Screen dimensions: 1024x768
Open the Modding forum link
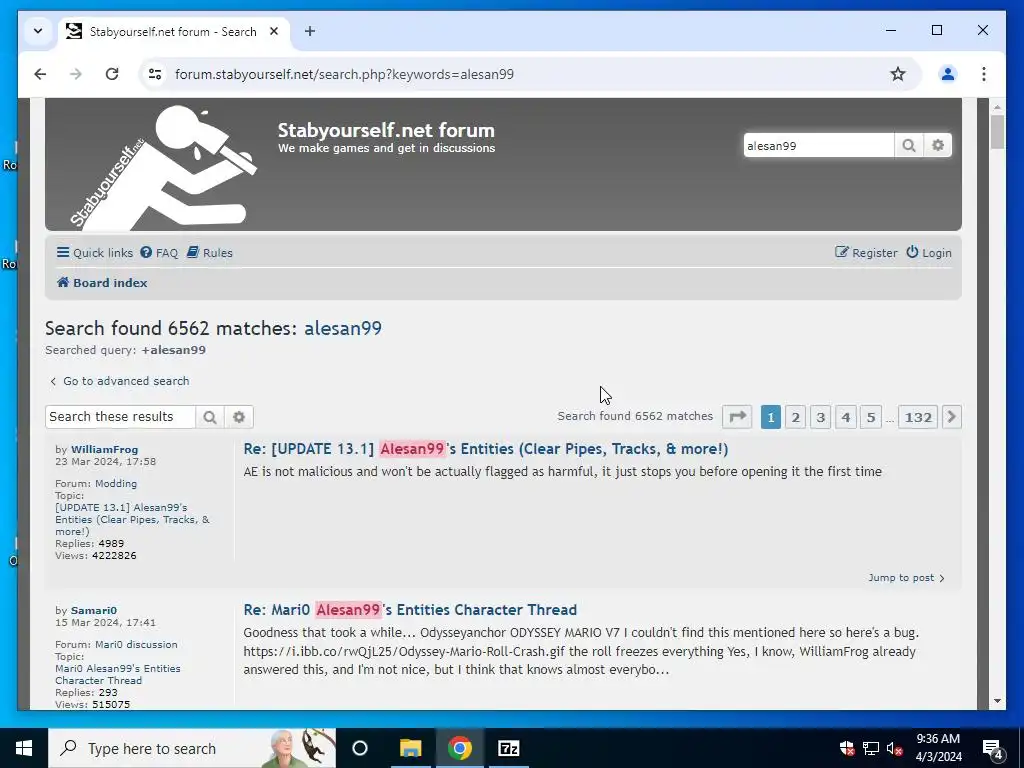[x=116, y=483]
